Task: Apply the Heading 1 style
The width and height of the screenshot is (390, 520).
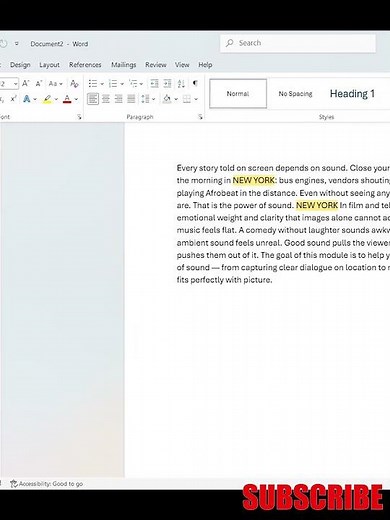Action: (x=352, y=94)
